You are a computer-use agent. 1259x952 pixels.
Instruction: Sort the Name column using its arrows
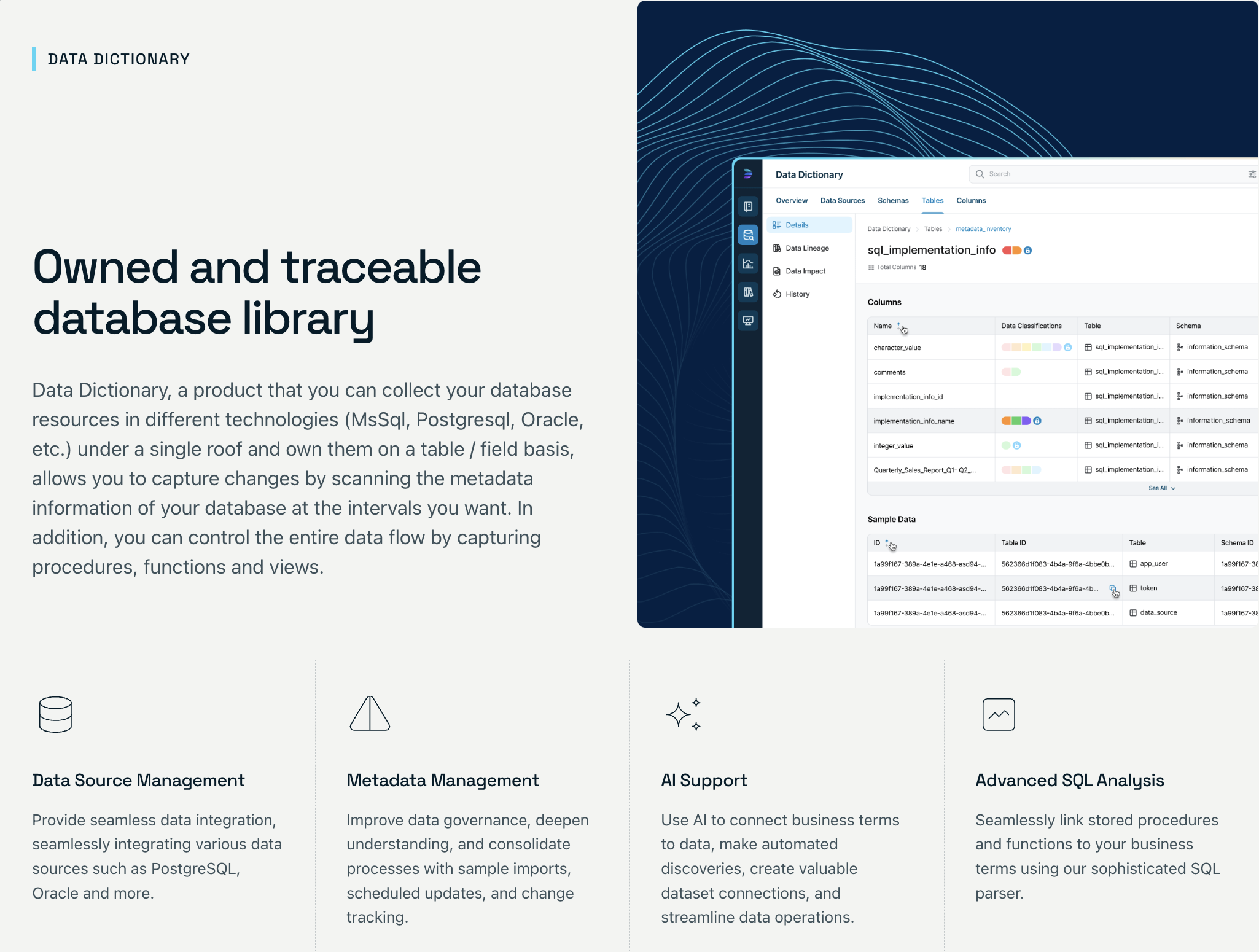coord(899,326)
